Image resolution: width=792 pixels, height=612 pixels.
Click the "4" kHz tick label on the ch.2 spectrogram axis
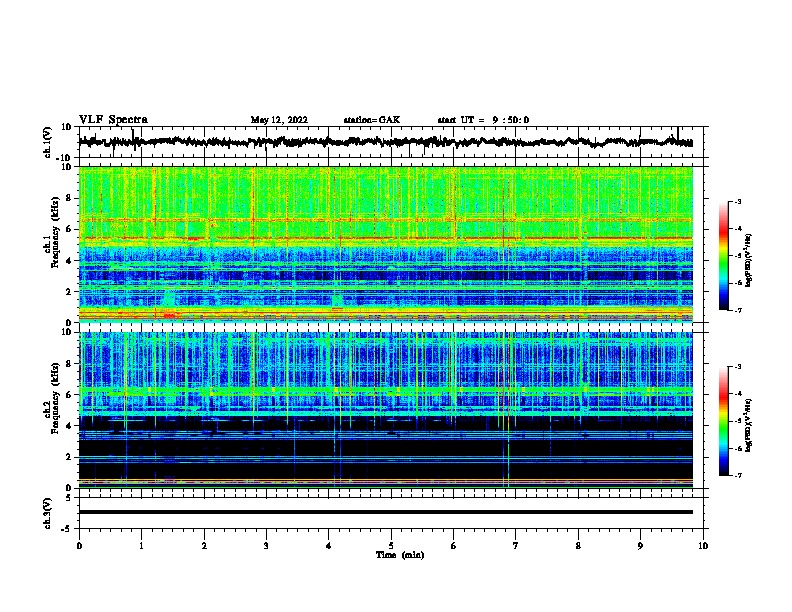pos(69,426)
